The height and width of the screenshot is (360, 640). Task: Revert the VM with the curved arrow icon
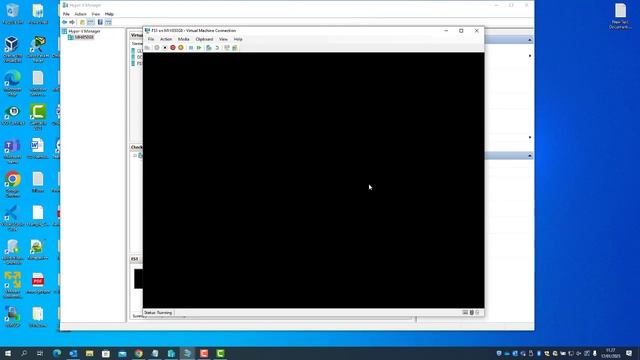point(217,48)
